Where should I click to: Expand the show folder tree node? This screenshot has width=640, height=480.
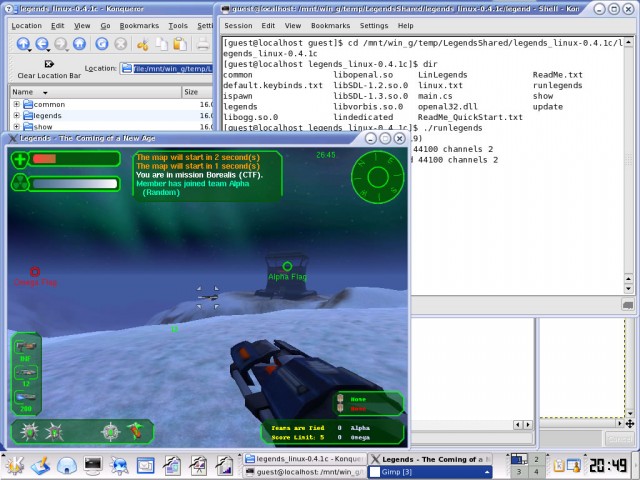[16, 126]
